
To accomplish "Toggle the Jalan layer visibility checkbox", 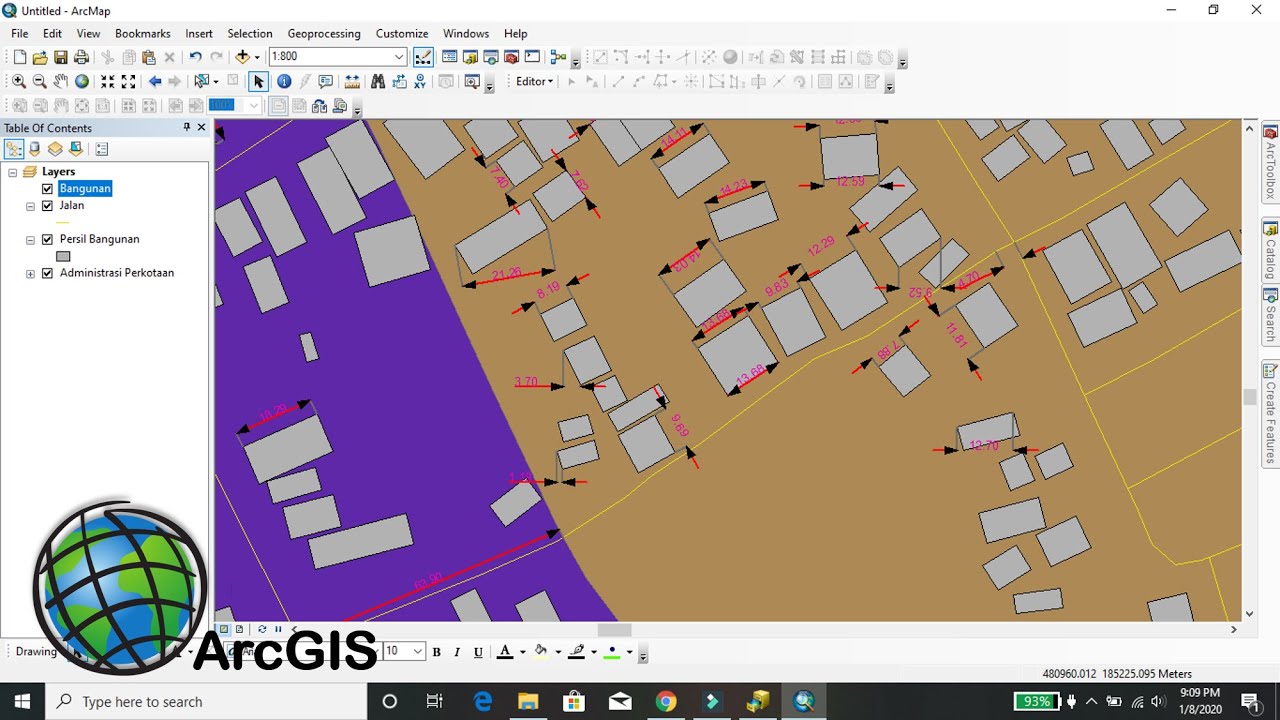I will pos(47,206).
